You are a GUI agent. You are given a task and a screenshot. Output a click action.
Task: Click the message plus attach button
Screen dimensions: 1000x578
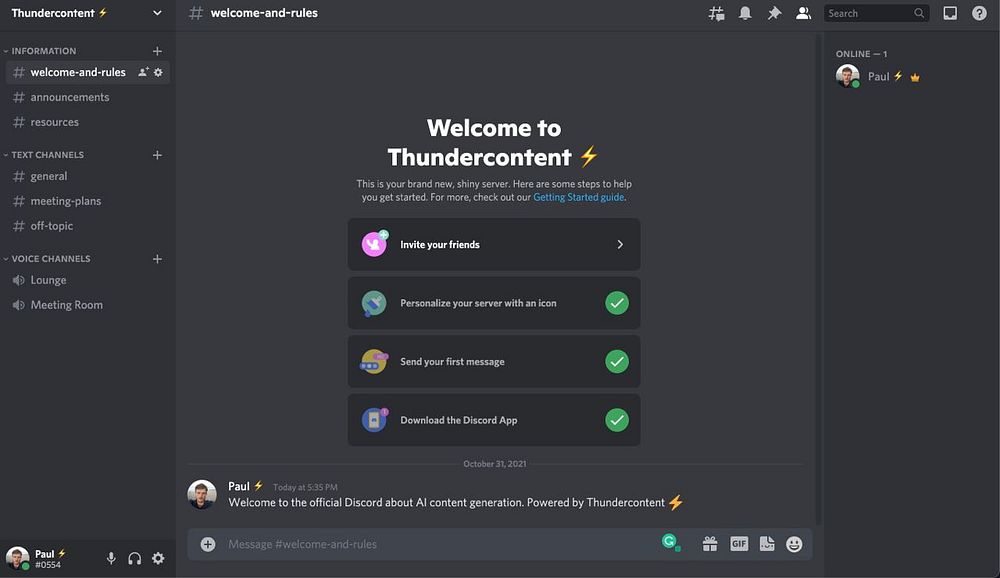208,544
